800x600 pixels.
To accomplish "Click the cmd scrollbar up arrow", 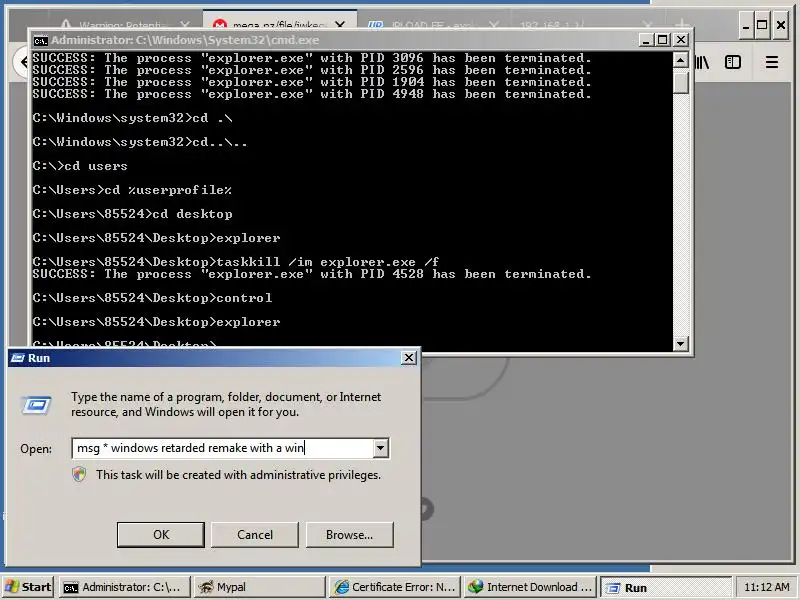I will (681, 61).
